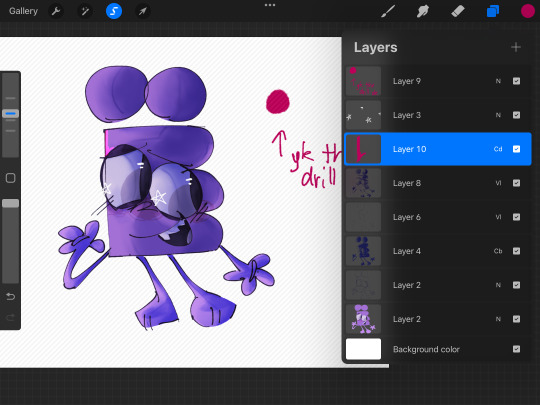Image resolution: width=540 pixels, height=405 pixels.
Task: Select the purple character Layer 2 thumbnail
Action: pos(363,319)
